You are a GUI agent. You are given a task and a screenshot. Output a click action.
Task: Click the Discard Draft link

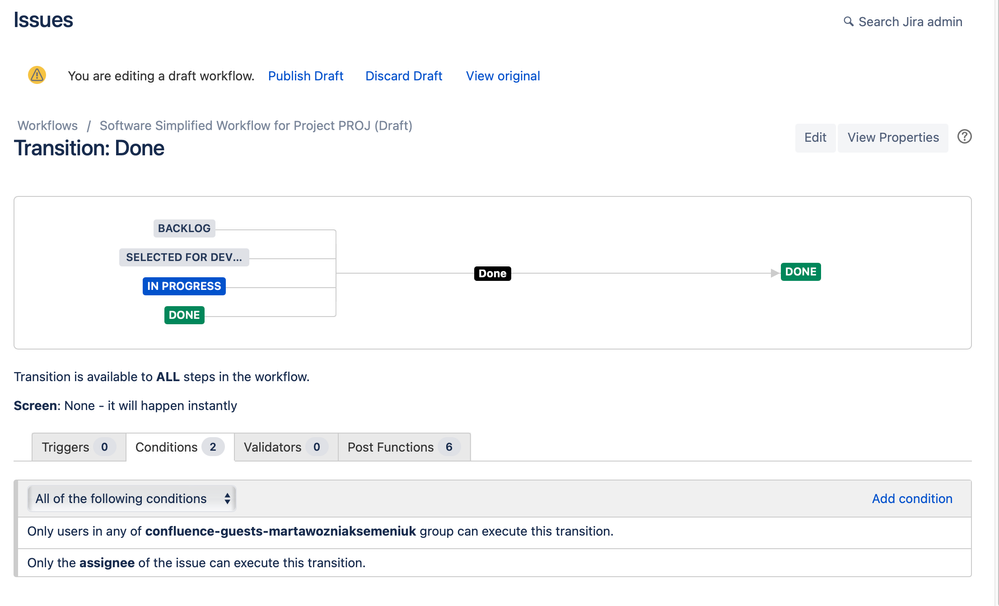coord(403,76)
